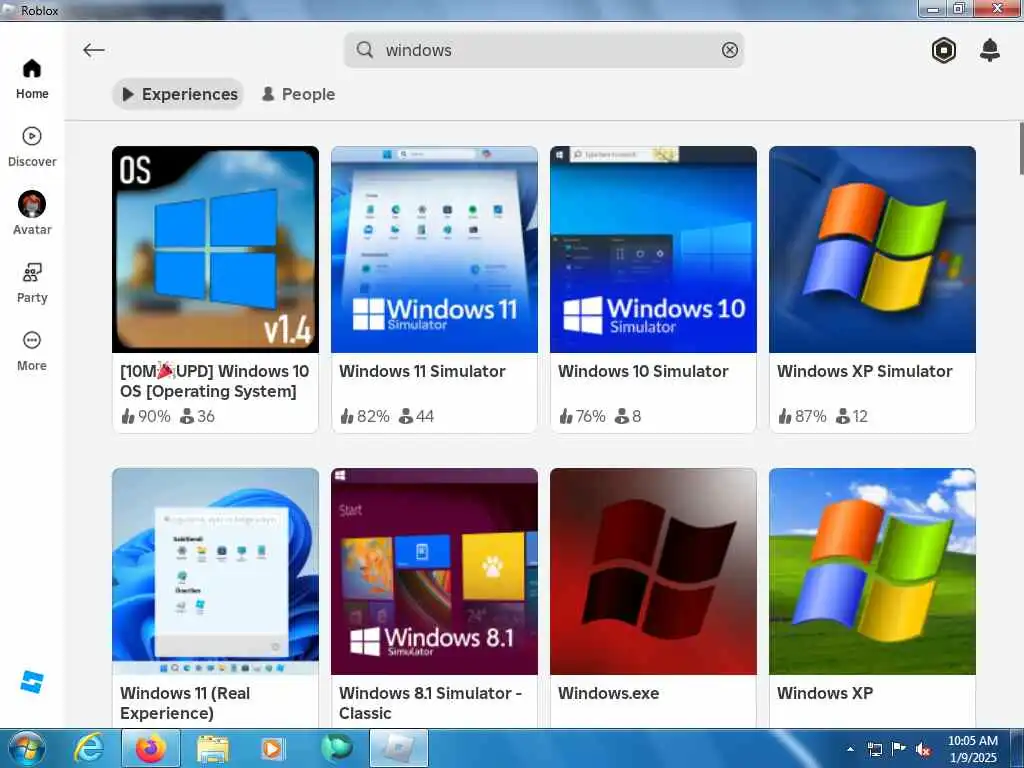This screenshot has width=1024, height=768.
Task: Open Windows 11 Simulator thumbnail
Action: click(434, 249)
